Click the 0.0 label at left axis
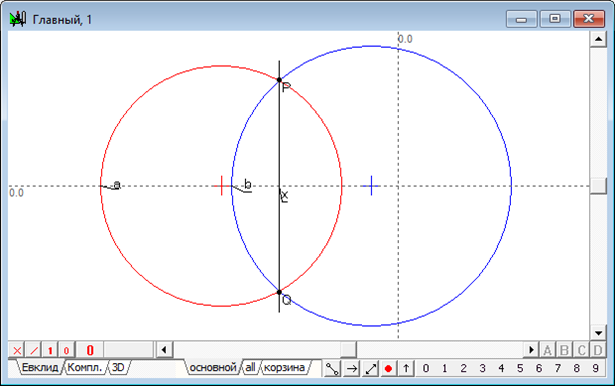615x386 pixels. [x=16, y=193]
